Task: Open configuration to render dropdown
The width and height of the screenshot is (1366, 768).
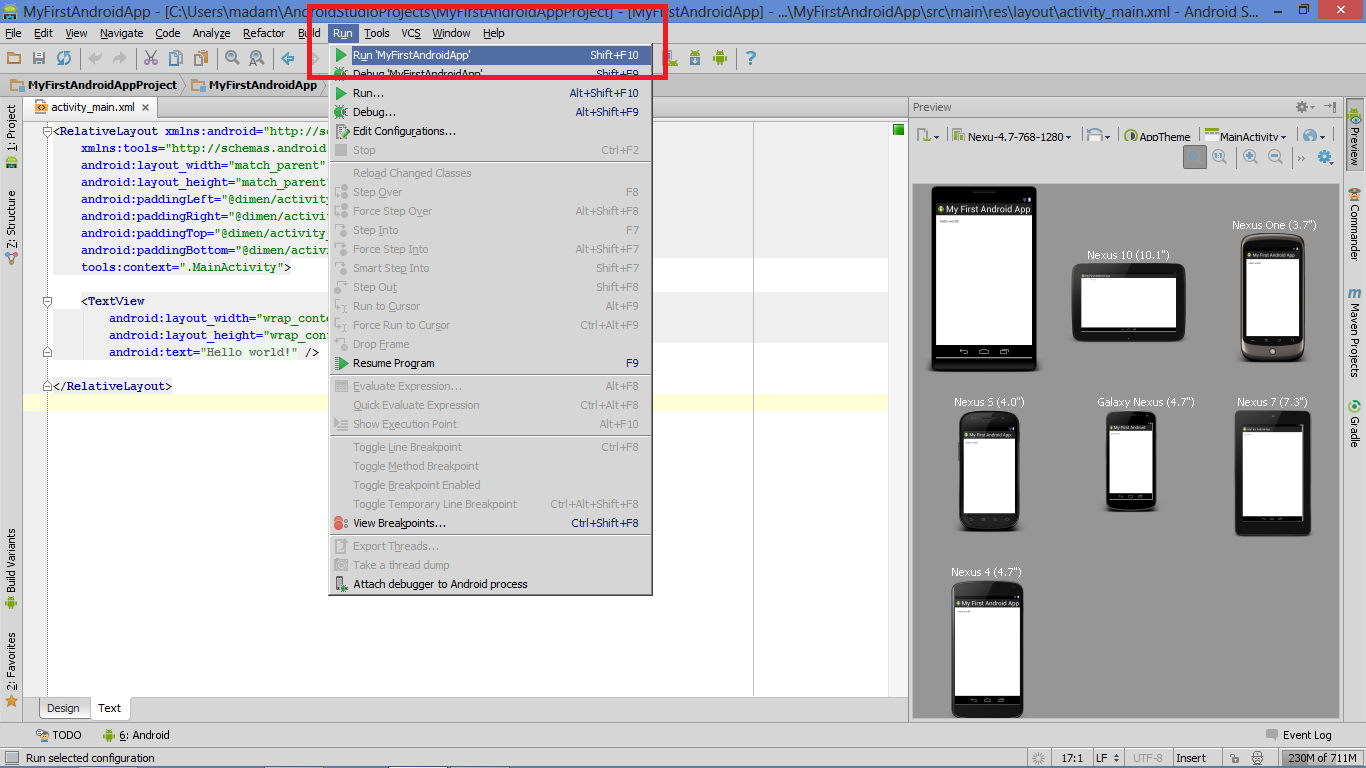Action: point(928,136)
